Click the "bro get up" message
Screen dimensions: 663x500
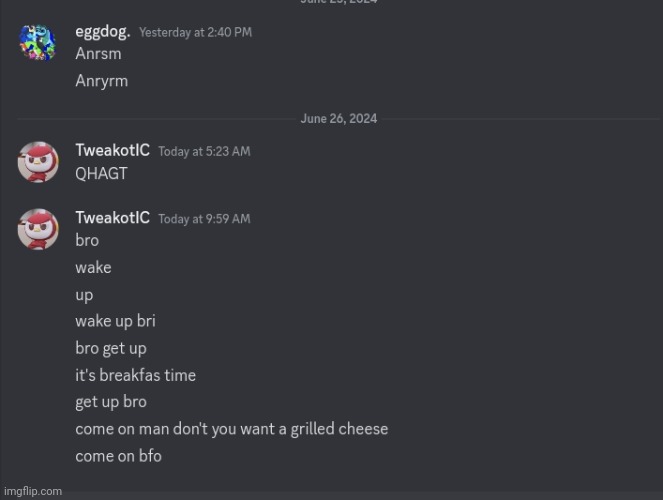pyautogui.click(x=110, y=348)
